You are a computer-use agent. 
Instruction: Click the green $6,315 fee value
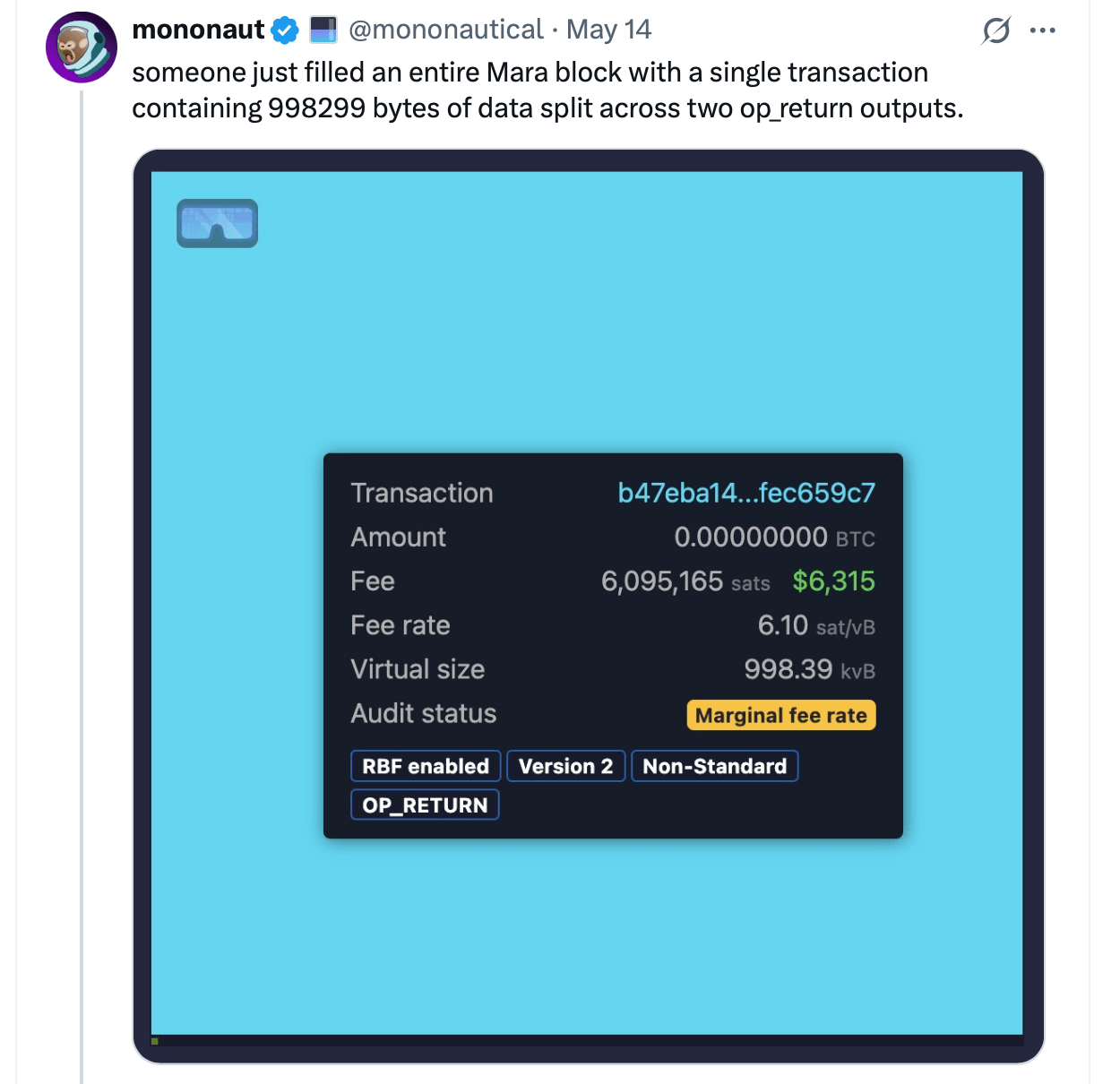tap(833, 581)
